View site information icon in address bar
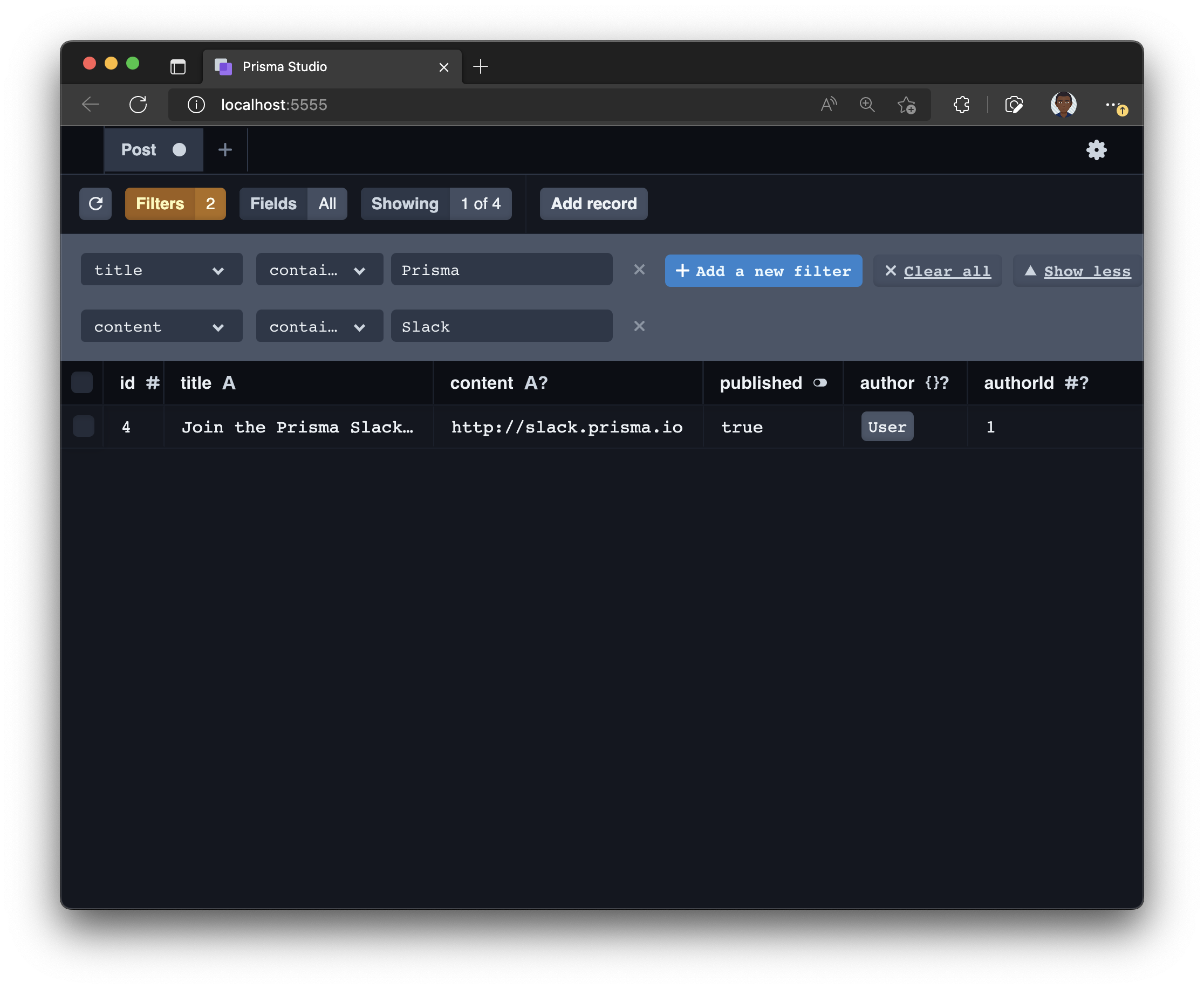 coord(196,105)
